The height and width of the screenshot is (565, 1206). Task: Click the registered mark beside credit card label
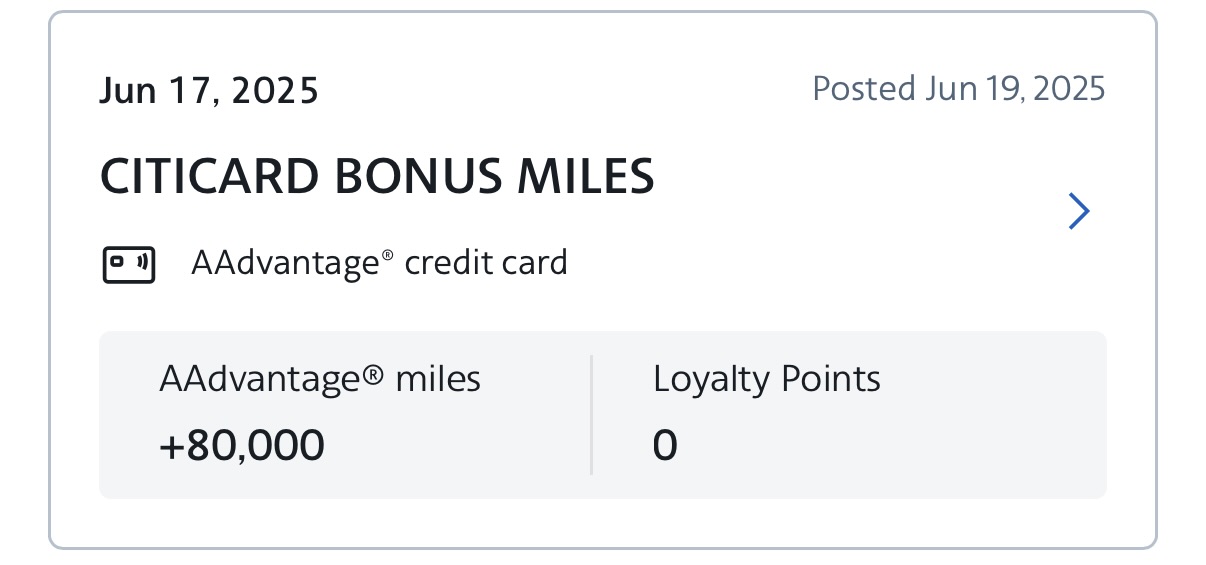click(388, 258)
